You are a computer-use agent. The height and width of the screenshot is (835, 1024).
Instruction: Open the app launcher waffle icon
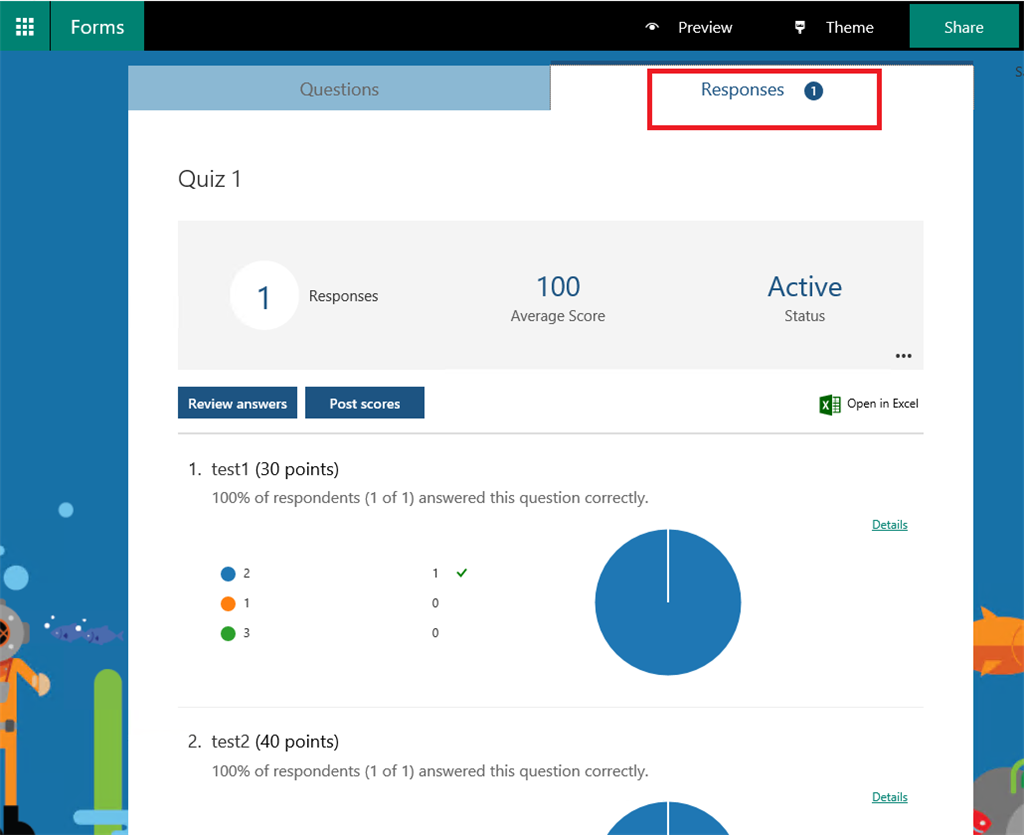coord(25,27)
